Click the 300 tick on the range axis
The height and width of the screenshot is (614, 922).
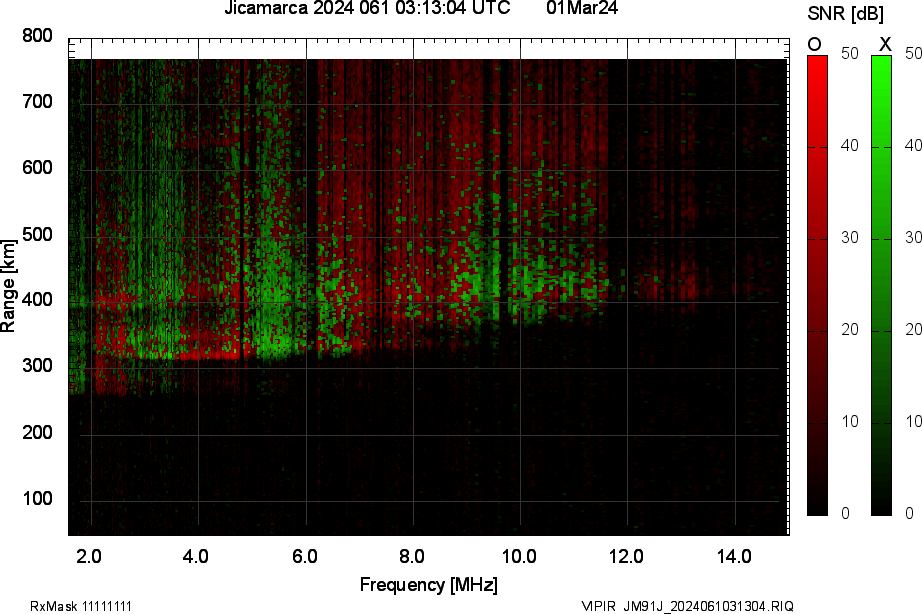coord(38,367)
